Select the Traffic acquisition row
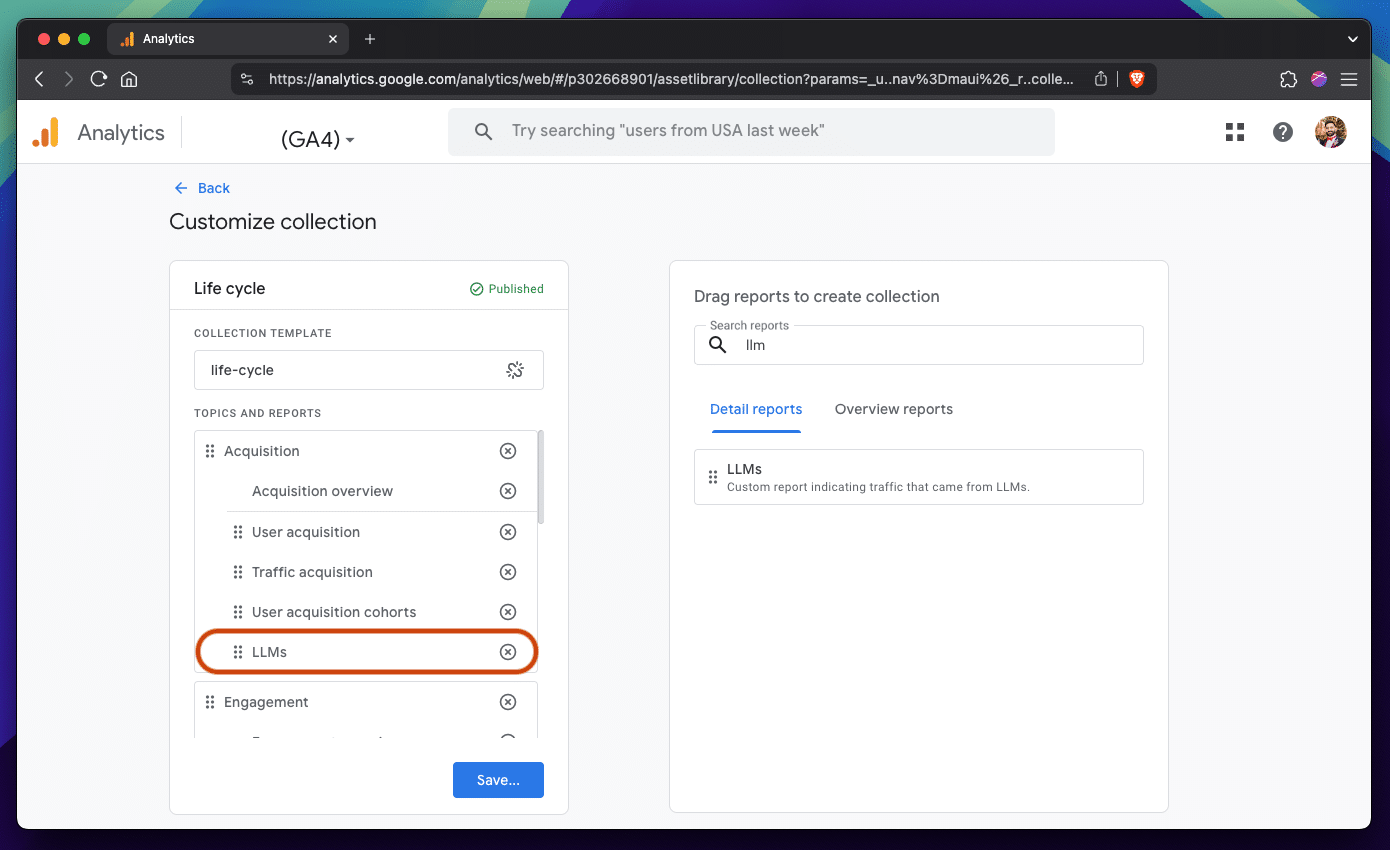Screen dimensions: 1390x850 point(366,572)
